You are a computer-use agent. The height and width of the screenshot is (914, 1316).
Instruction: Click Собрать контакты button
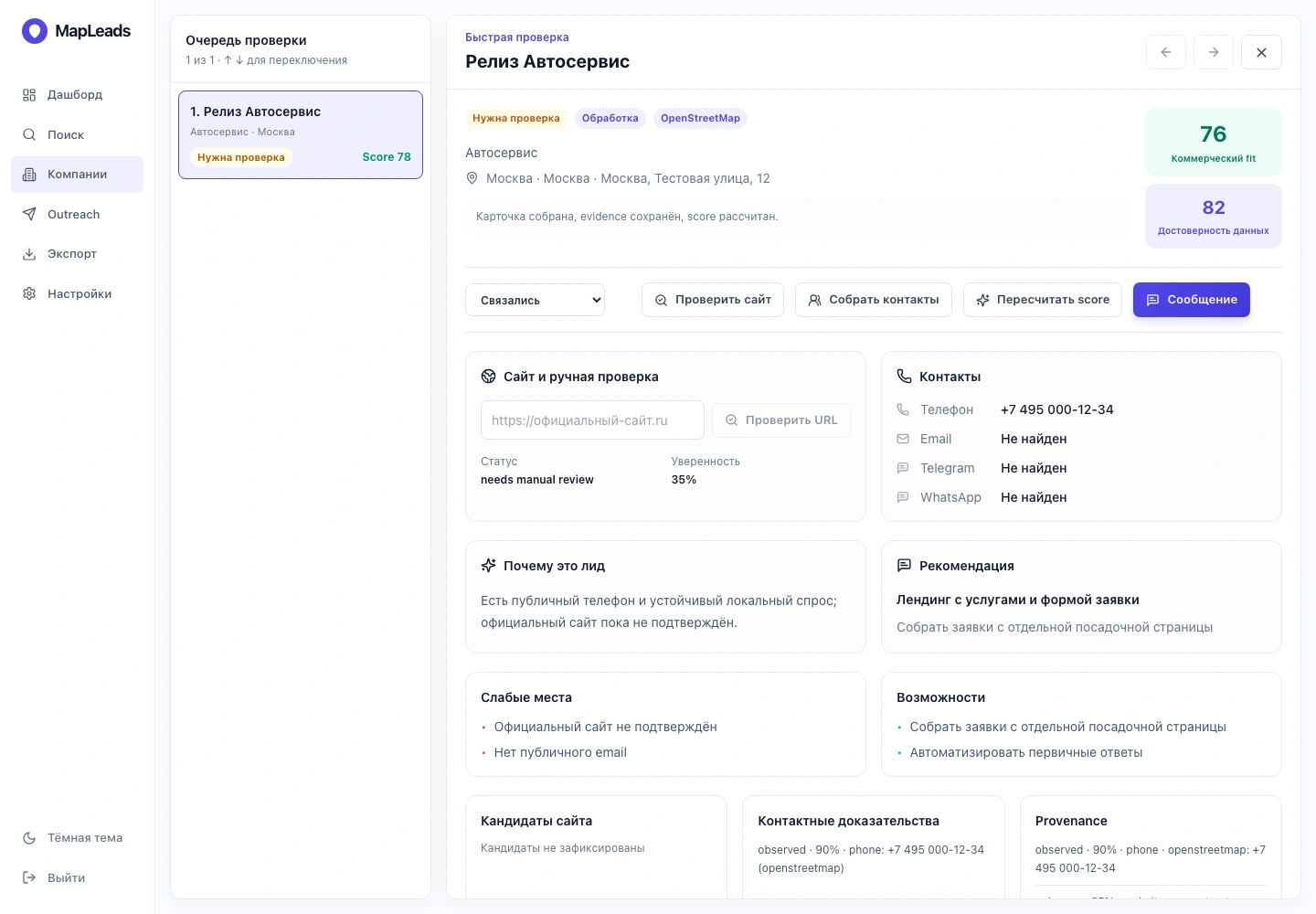coord(874,300)
